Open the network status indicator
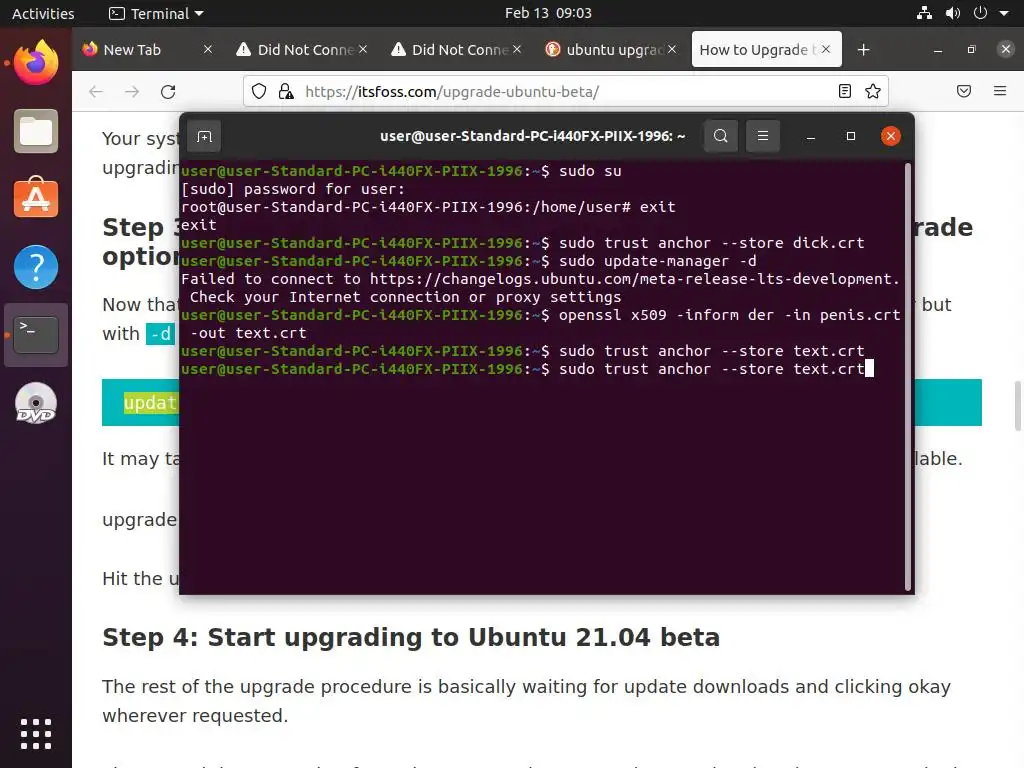1024x768 pixels. point(924,13)
